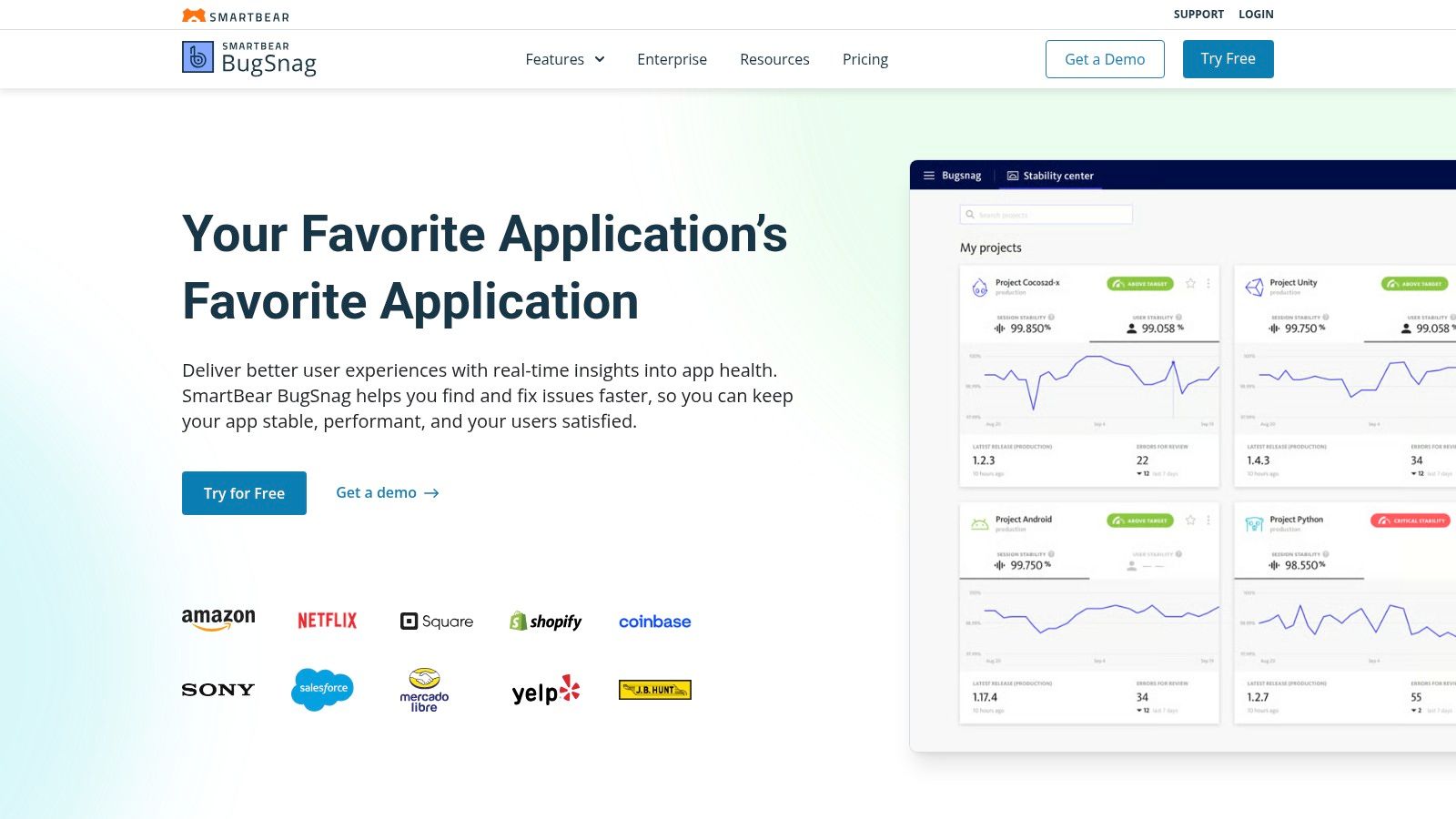The height and width of the screenshot is (819, 1456).
Task: Select user stability 99.058% on Cocos2d-x
Action: pos(1156,329)
